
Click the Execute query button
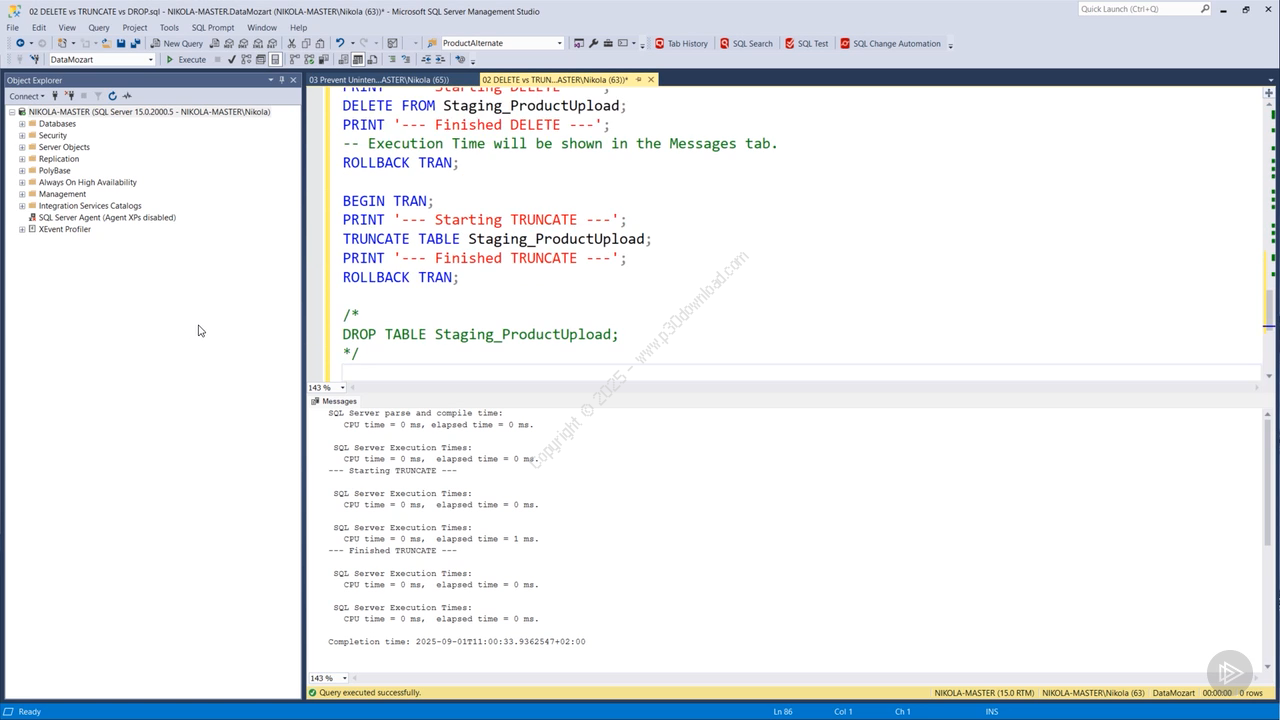tap(186, 60)
